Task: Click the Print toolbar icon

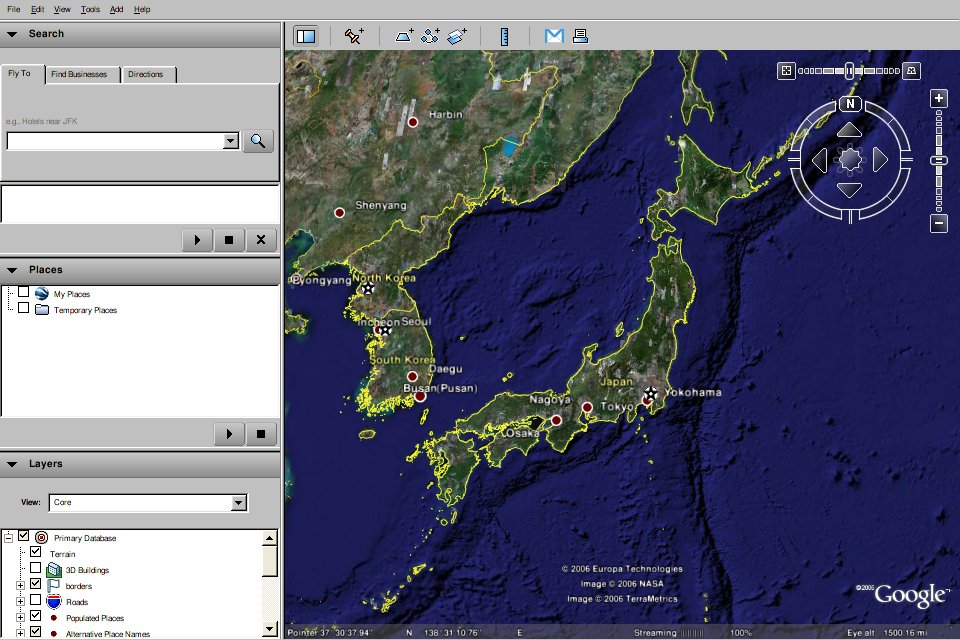Action: click(x=580, y=36)
